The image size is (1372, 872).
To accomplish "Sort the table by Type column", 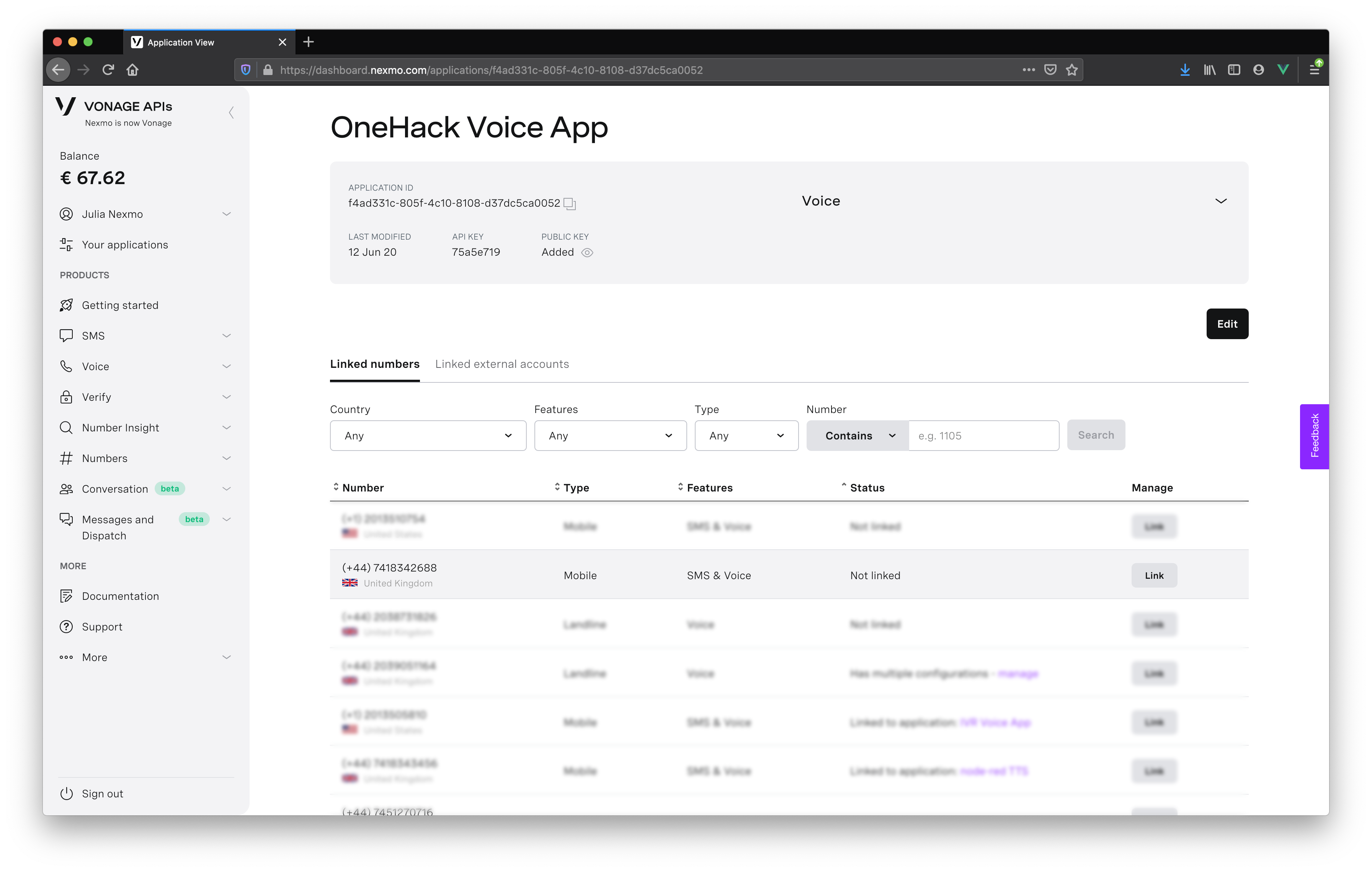I will coord(572,488).
